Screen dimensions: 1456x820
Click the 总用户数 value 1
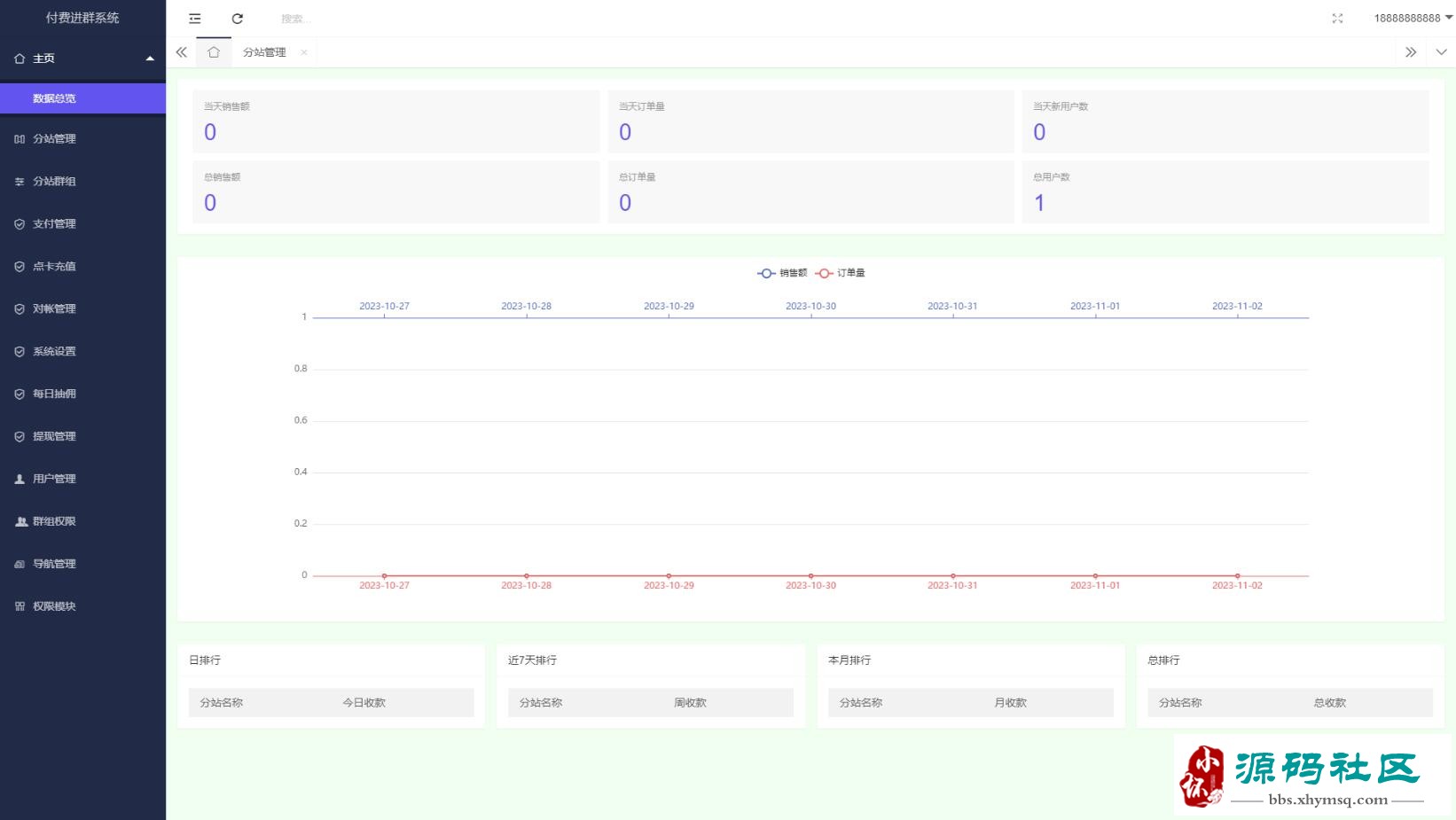pyautogui.click(x=1039, y=203)
